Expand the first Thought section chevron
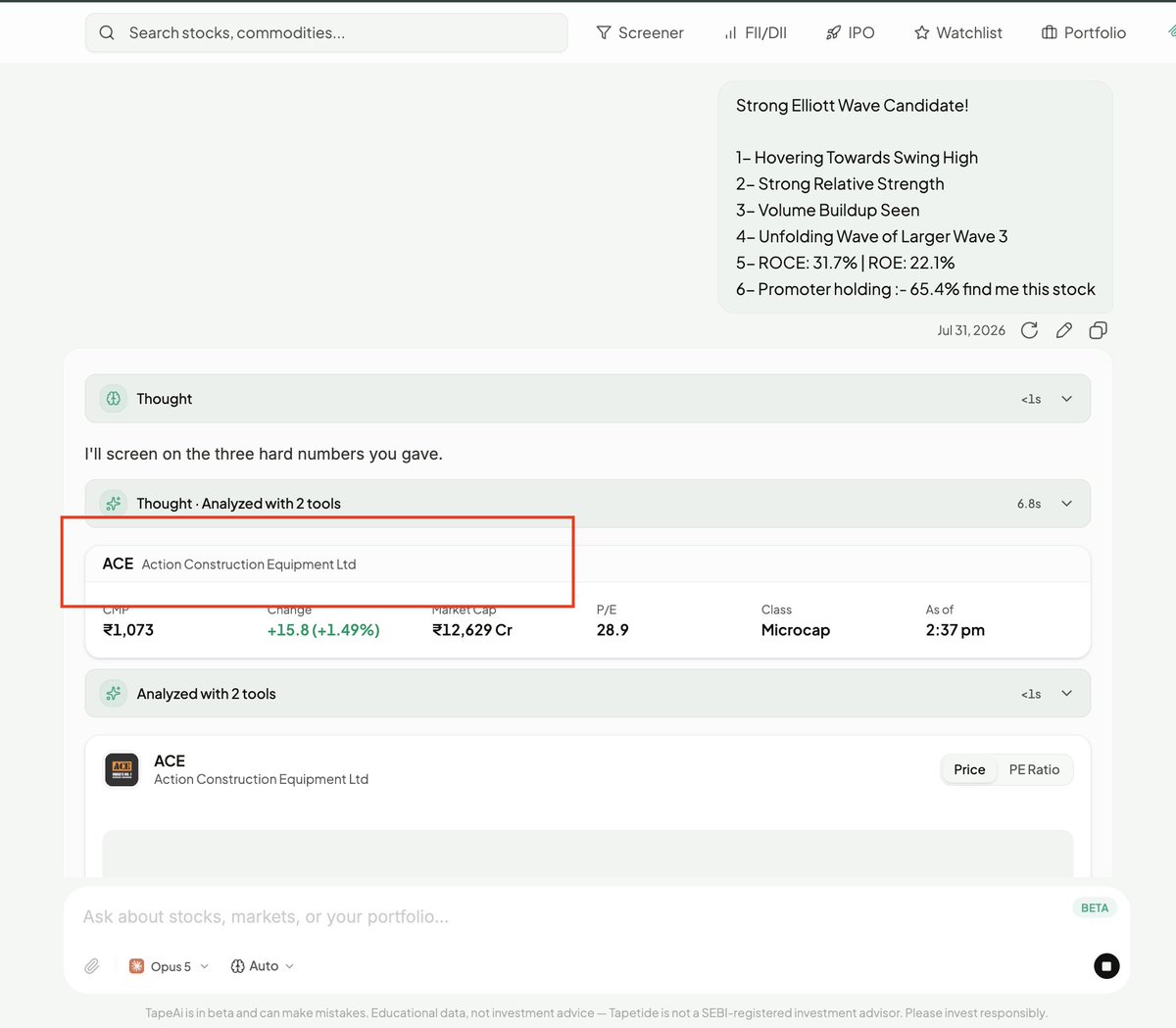The image size is (1176, 1028). [x=1067, y=399]
